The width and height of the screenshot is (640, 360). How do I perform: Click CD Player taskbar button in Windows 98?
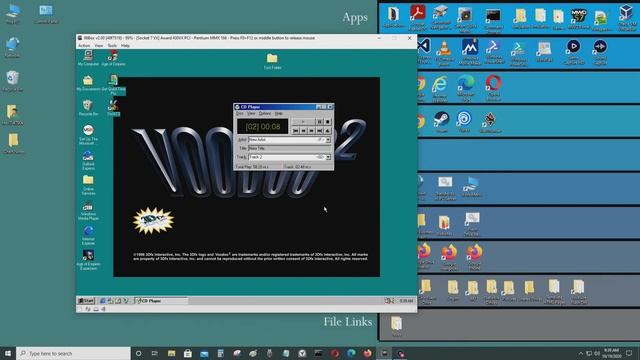(161, 301)
